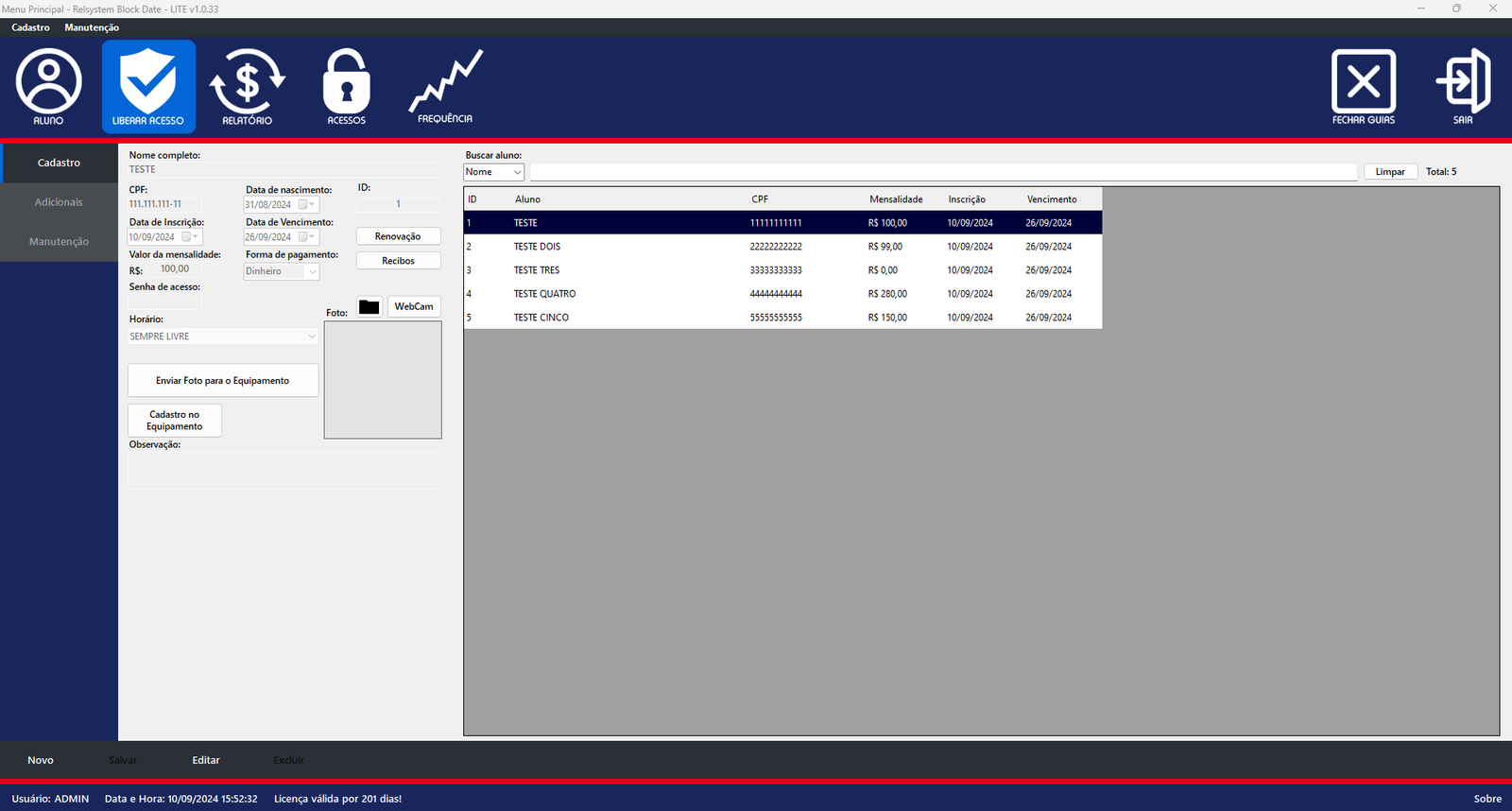Open the Acessos padlock icon
The image size is (1512, 811).
346,87
